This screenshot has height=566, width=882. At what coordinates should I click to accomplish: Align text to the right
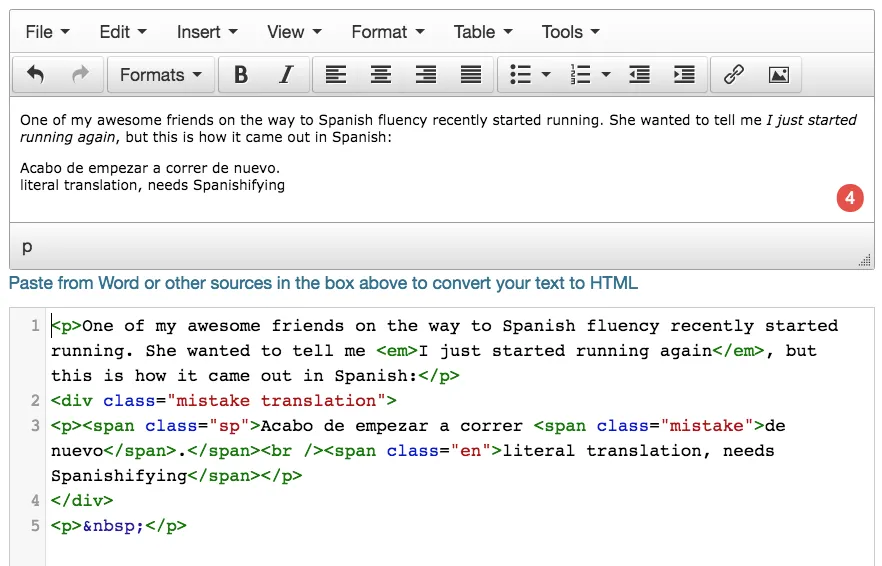point(426,75)
